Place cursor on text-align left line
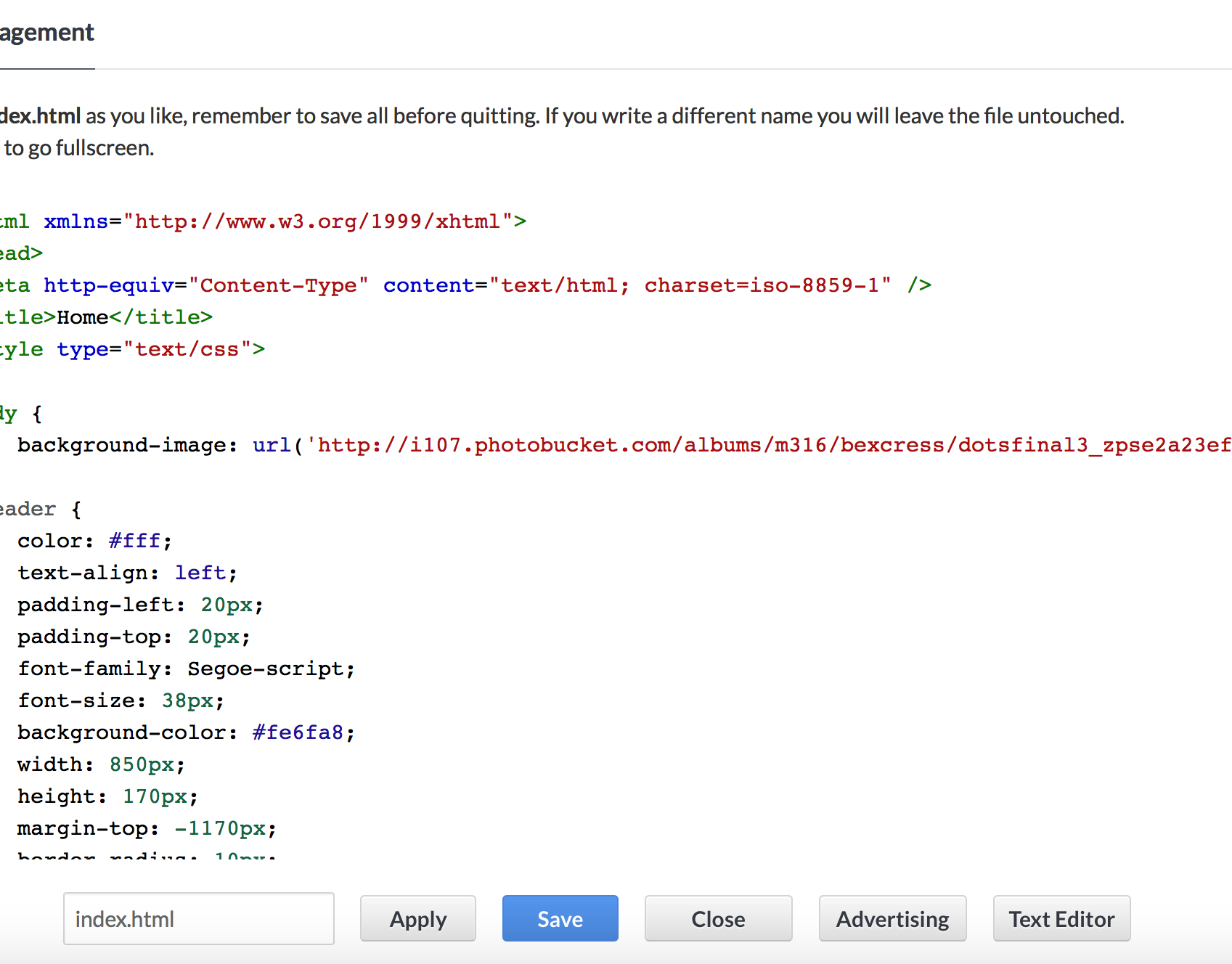Image resolution: width=1232 pixels, height=964 pixels. click(127, 573)
